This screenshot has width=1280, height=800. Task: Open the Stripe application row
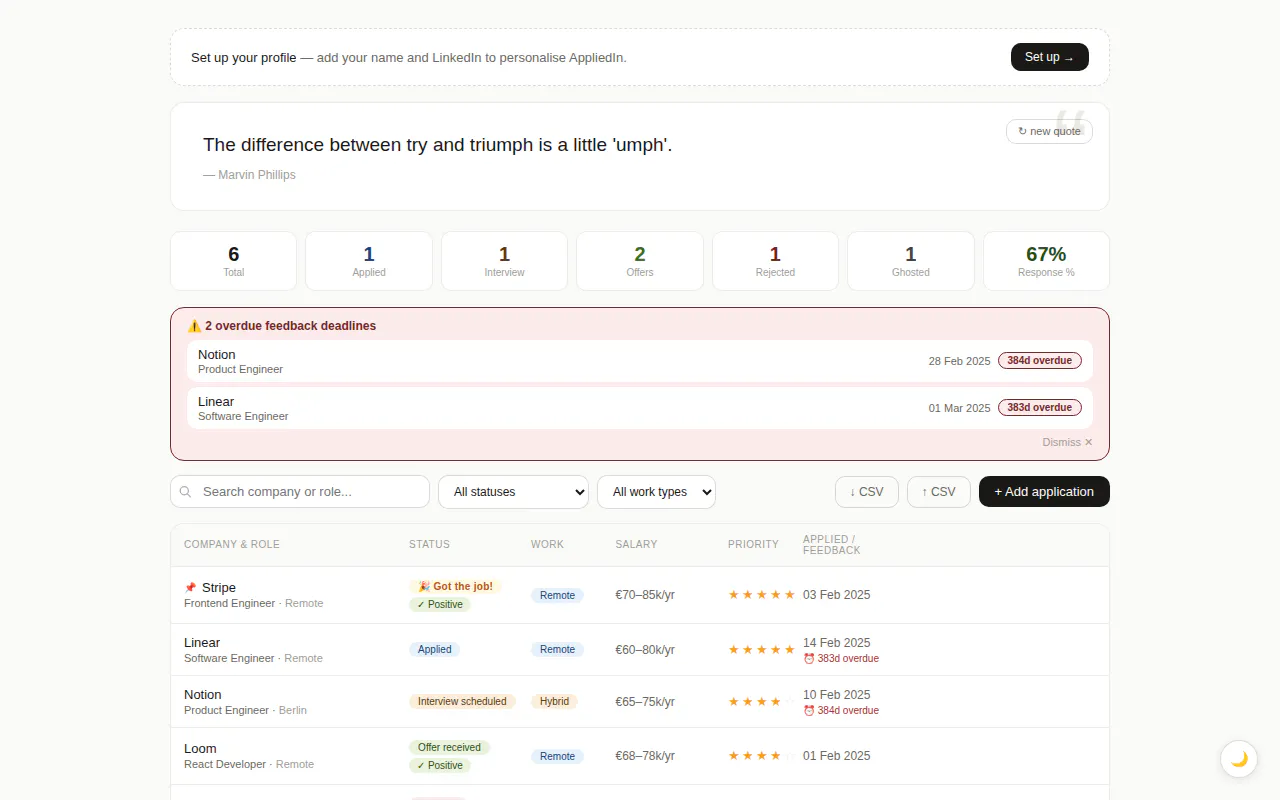[x=640, y=595]
